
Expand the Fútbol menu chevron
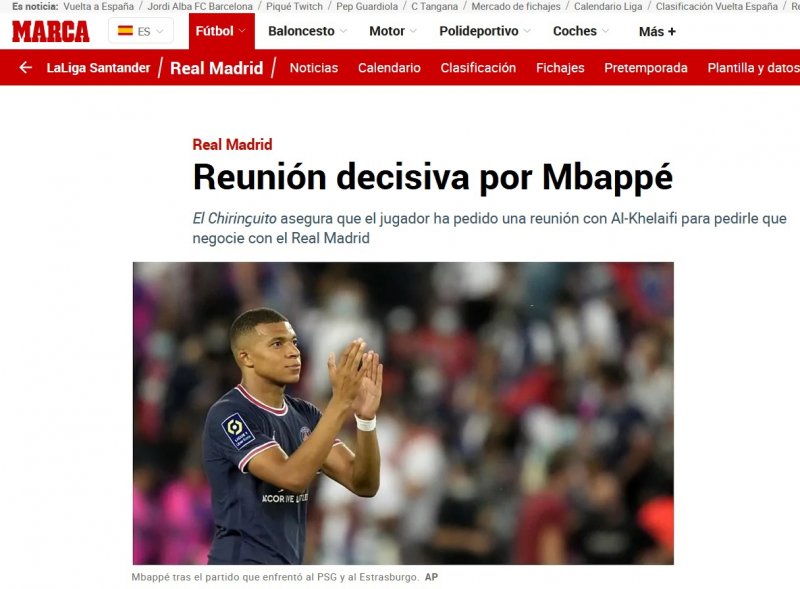click(242, 31)
